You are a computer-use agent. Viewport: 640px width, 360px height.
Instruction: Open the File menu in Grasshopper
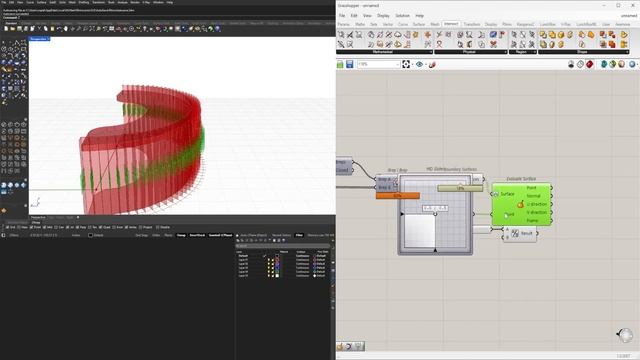point(342,16)
